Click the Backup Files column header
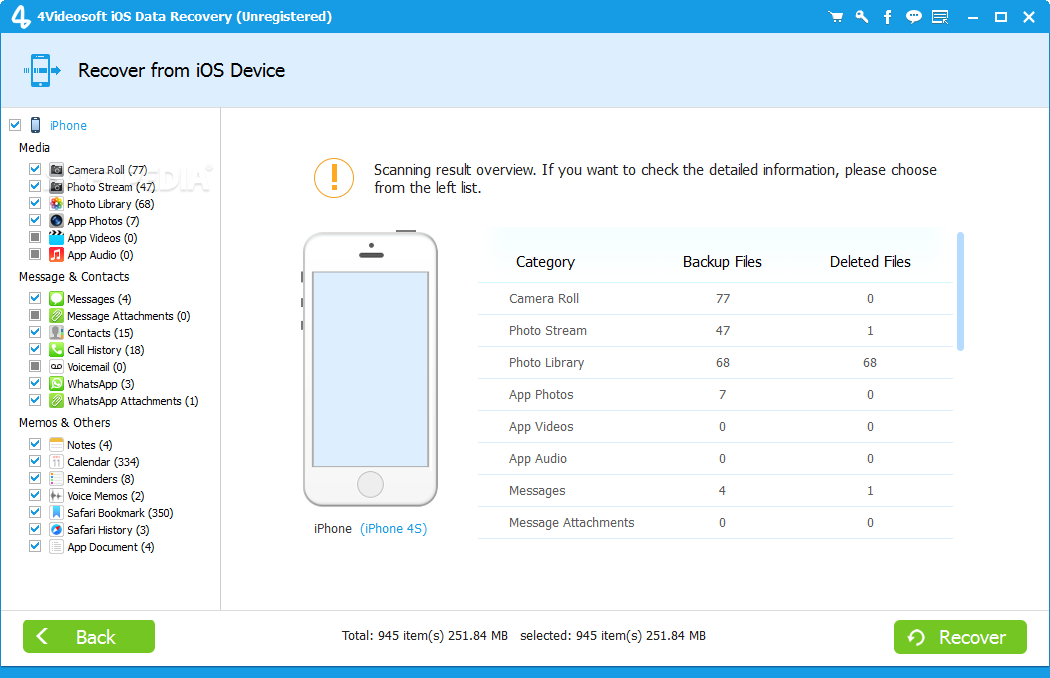Screen dimensions: 1050x678 tap(722, 262)
